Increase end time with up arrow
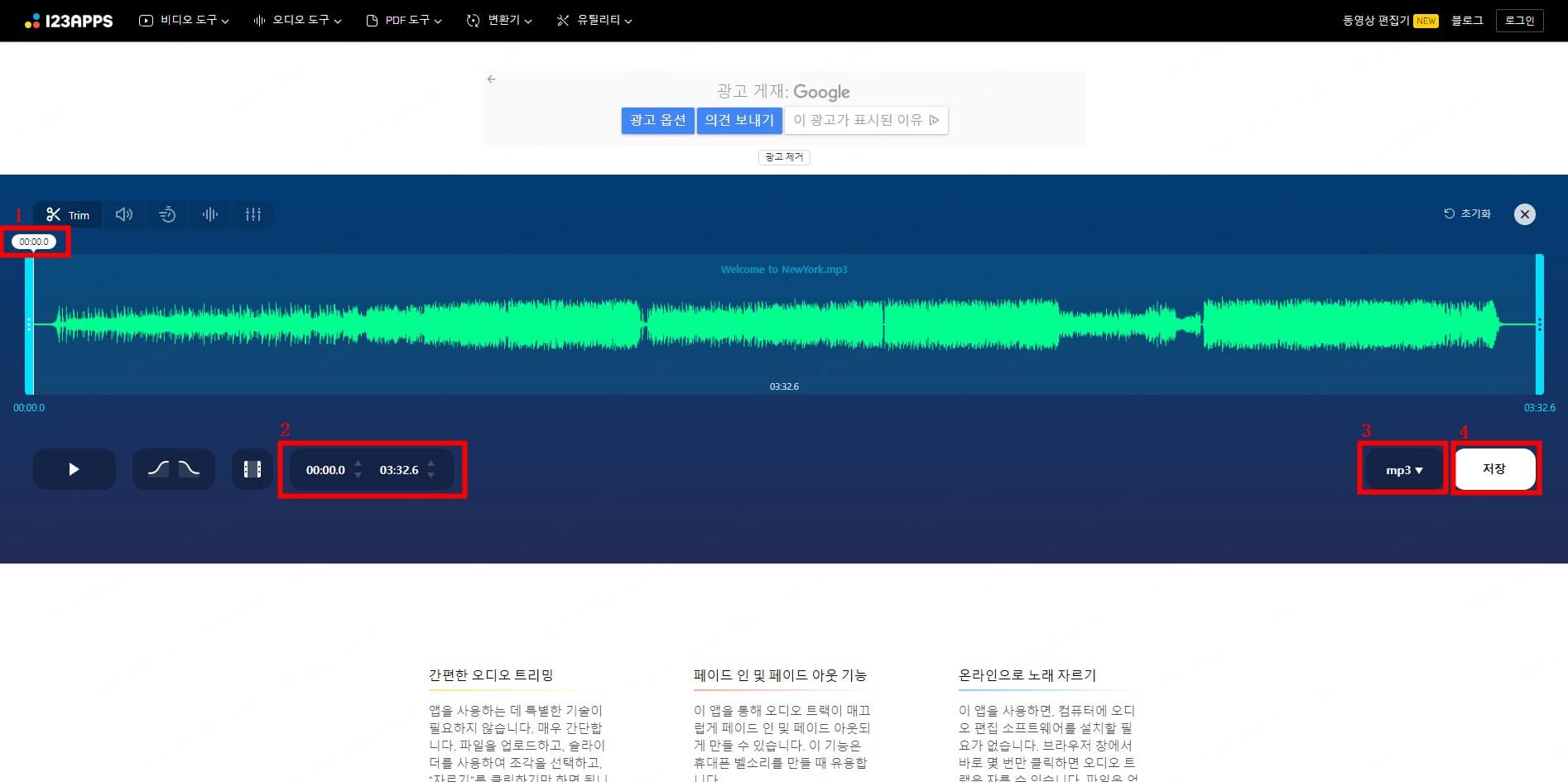This screenshot has height=782, width=1568. tap(430, 463)
